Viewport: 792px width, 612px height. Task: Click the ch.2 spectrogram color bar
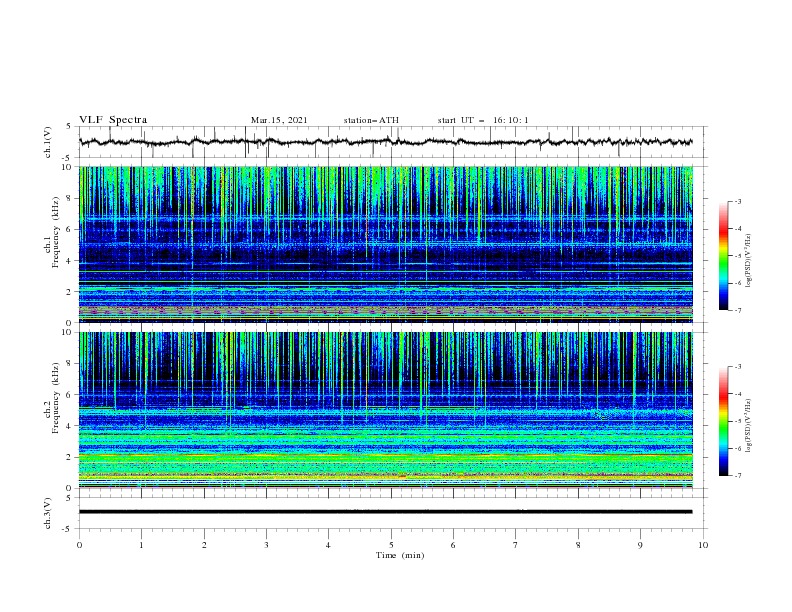(x=724, y=421)
